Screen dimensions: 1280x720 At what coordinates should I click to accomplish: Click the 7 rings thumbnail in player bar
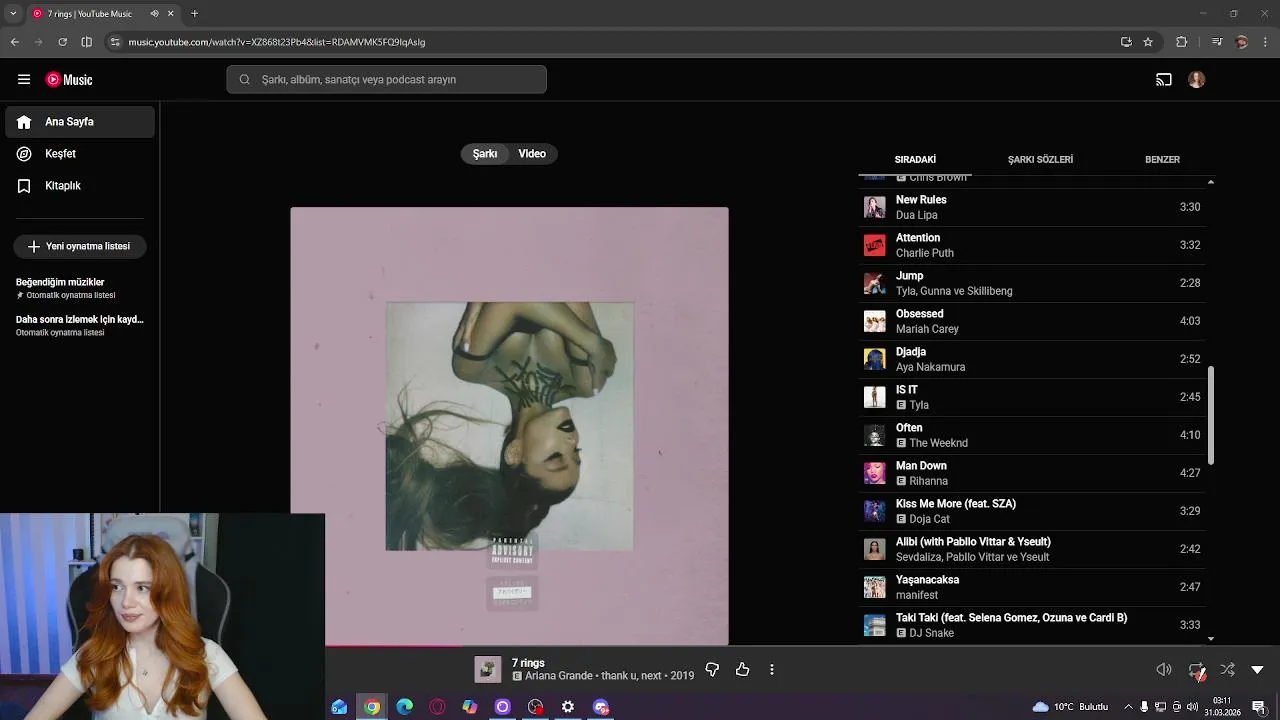click(487, 670)
